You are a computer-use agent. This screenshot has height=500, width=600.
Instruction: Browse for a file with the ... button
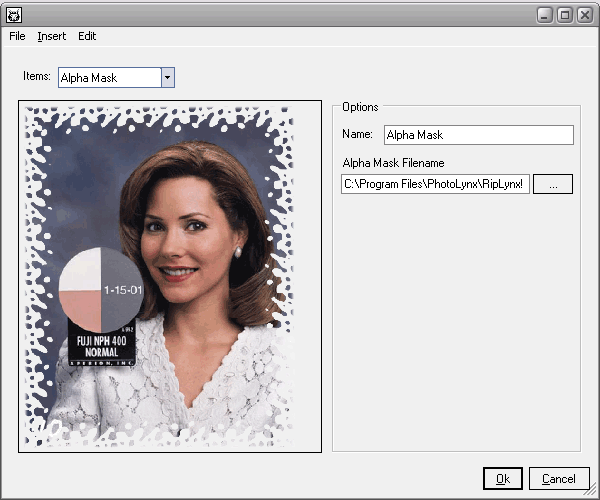coord(552,184)
